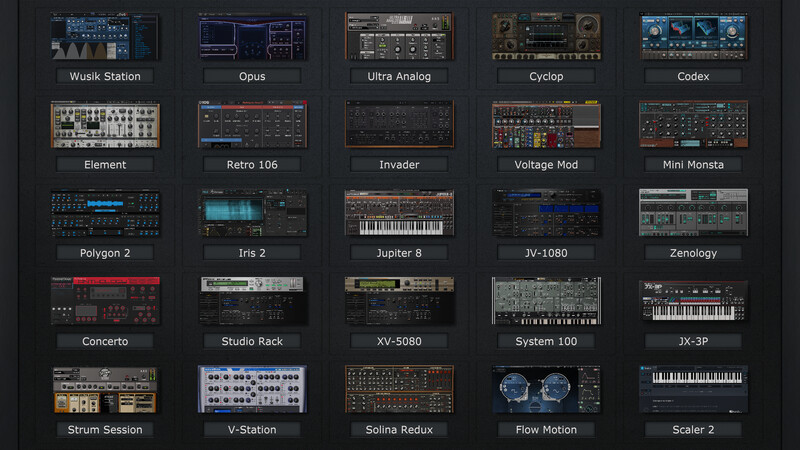Select the JV-1080 label button
The height and width of the screenshot is (450, 800).
pyautogui.click(x=546, y=253)
